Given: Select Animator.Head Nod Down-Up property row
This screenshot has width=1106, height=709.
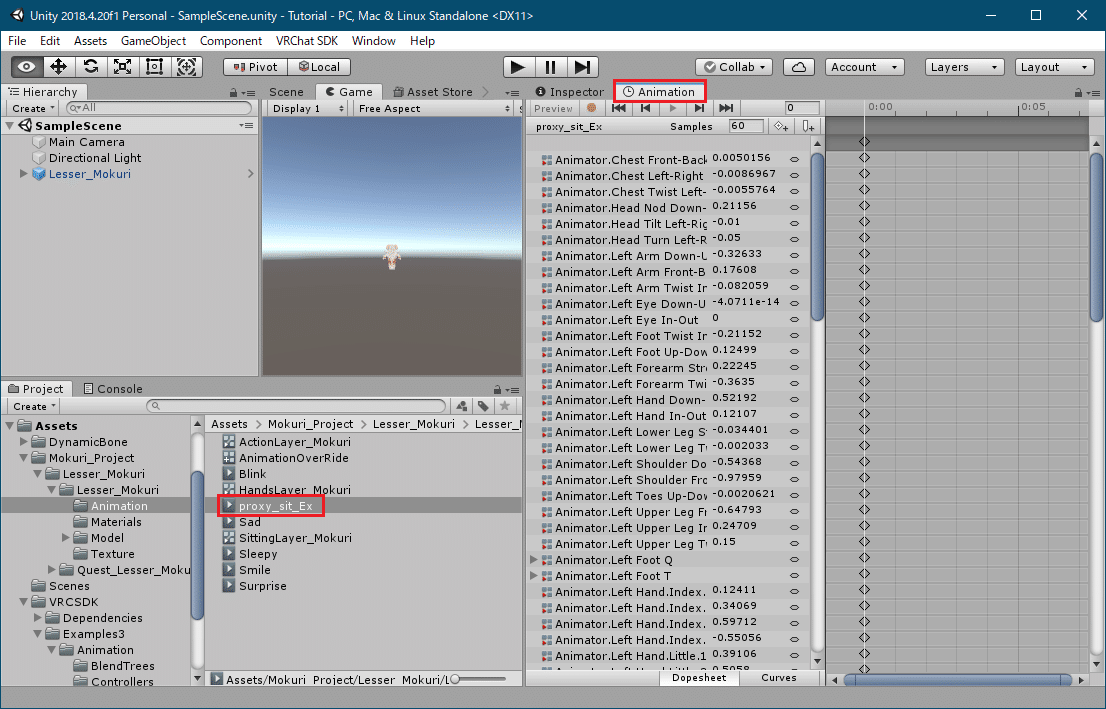Looking at the screenshot, I should coord(668,207).
